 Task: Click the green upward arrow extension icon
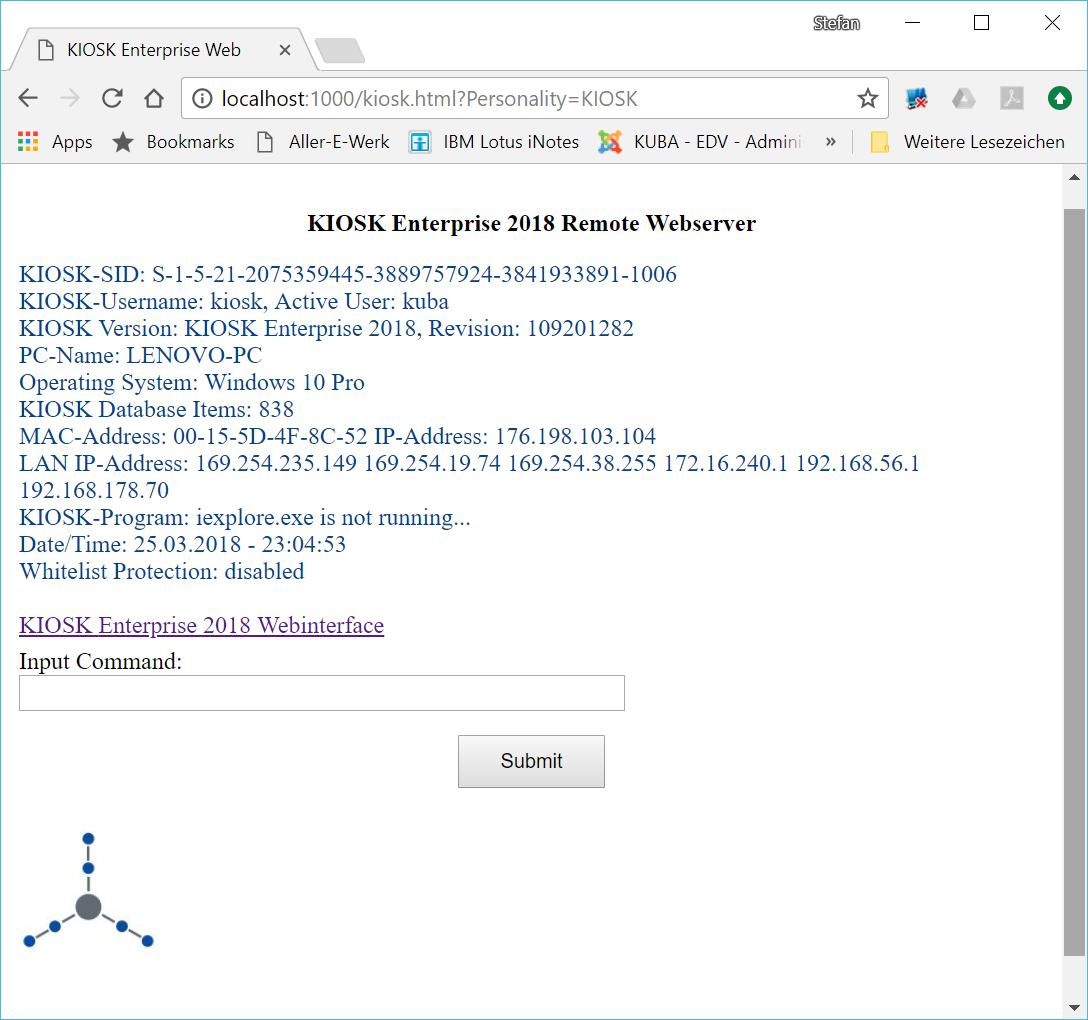pos(1060,99)
